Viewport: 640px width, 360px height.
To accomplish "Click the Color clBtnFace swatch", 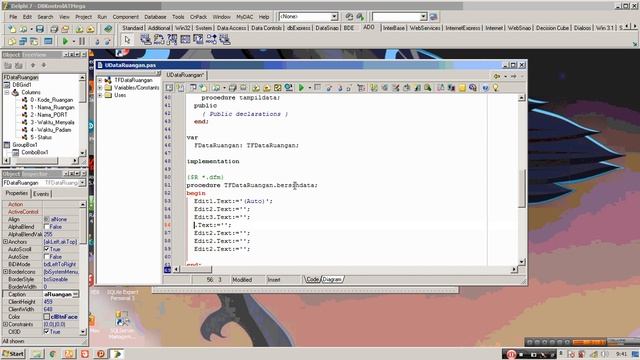I will click(x=47, y=317).
